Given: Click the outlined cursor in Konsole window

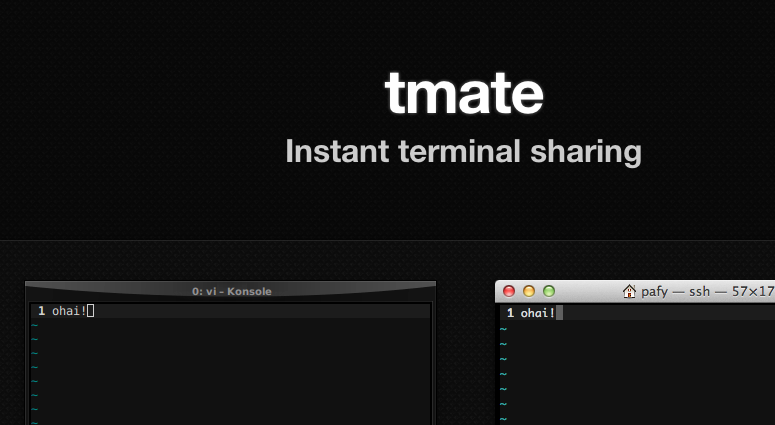Looking at the screenshot, I should coord(90,311).
